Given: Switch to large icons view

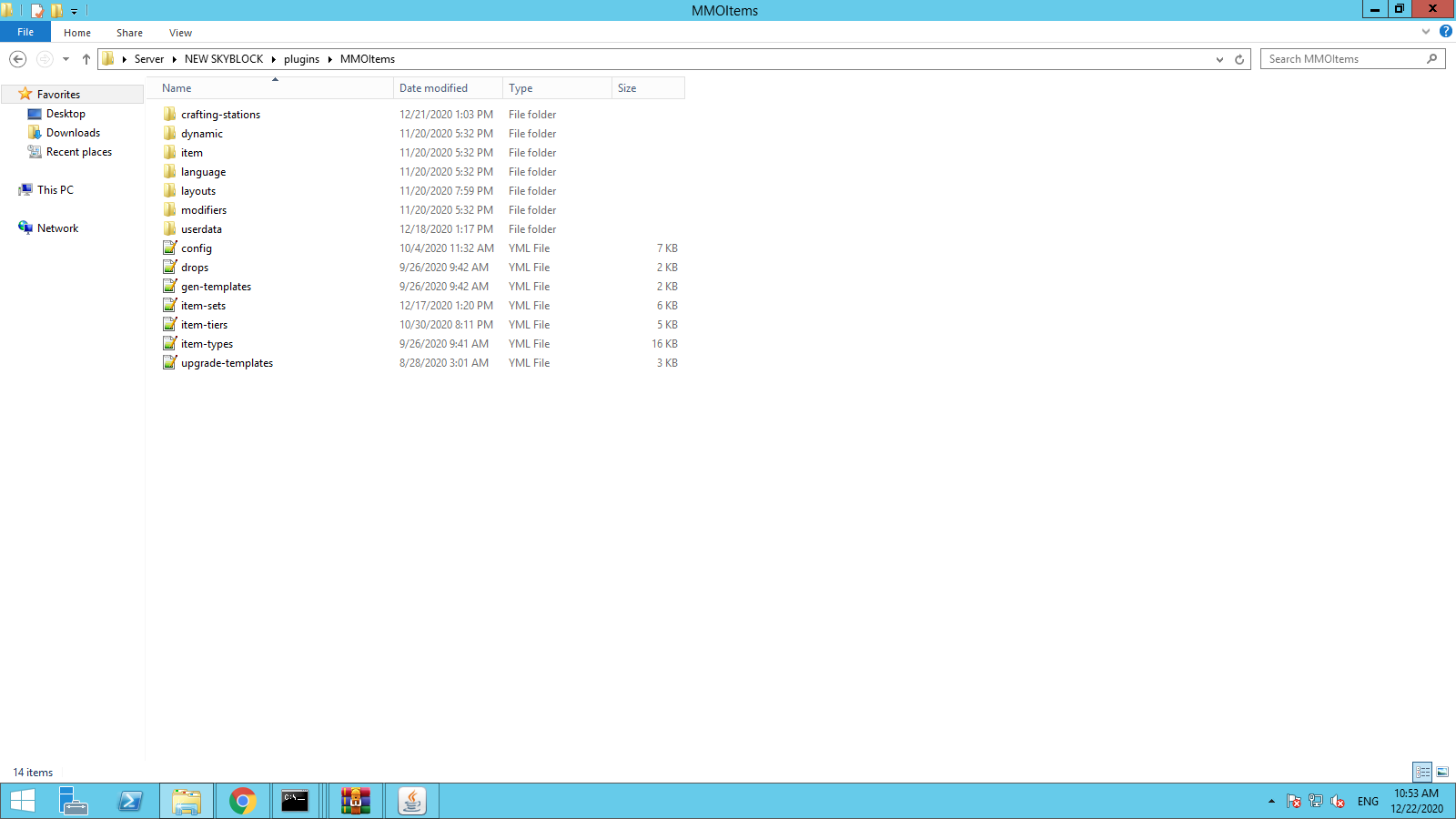Looking at the screenshot, I should (1442, 772).
